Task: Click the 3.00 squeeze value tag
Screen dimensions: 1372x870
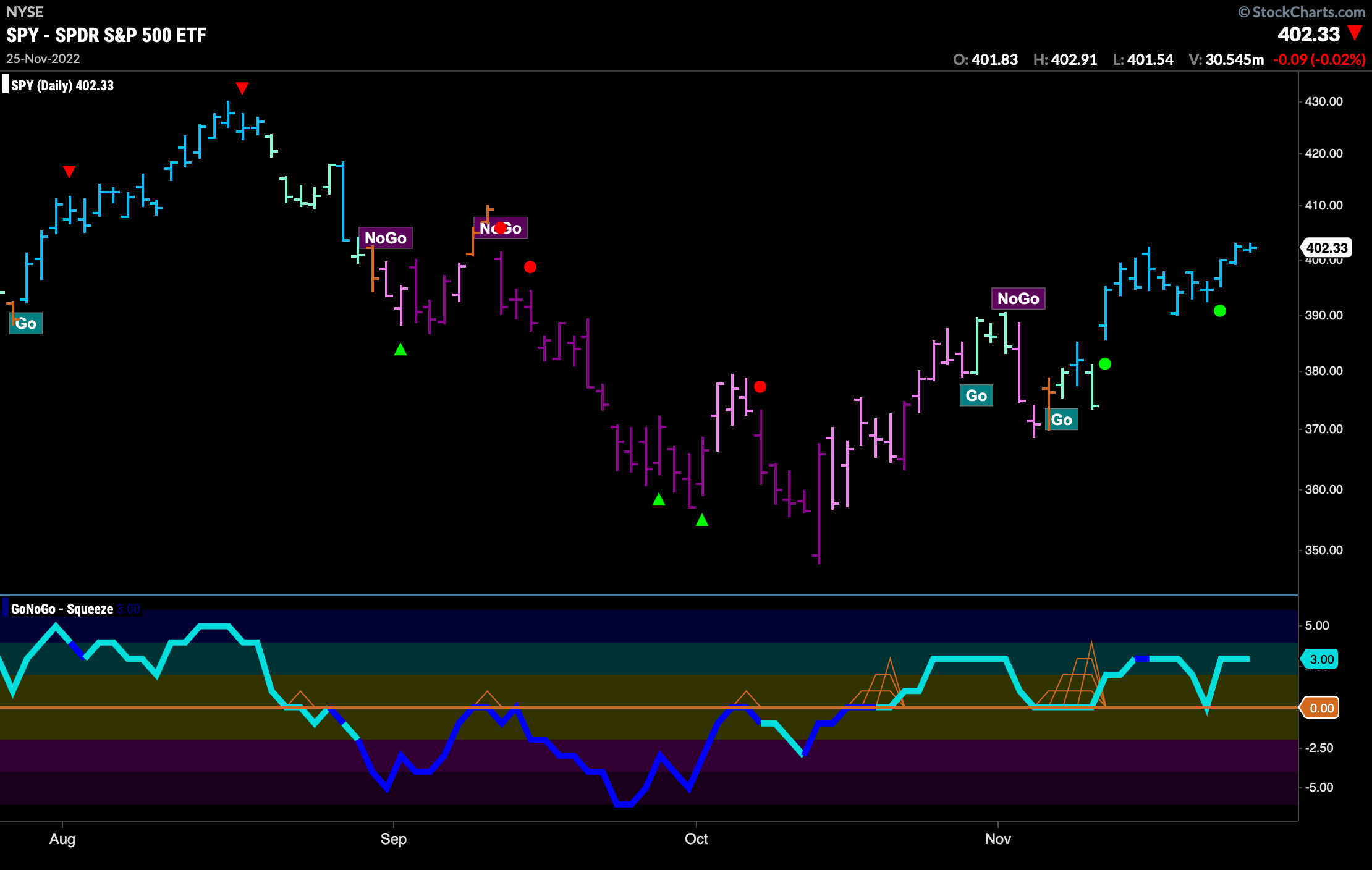Action: (1321, 659)
